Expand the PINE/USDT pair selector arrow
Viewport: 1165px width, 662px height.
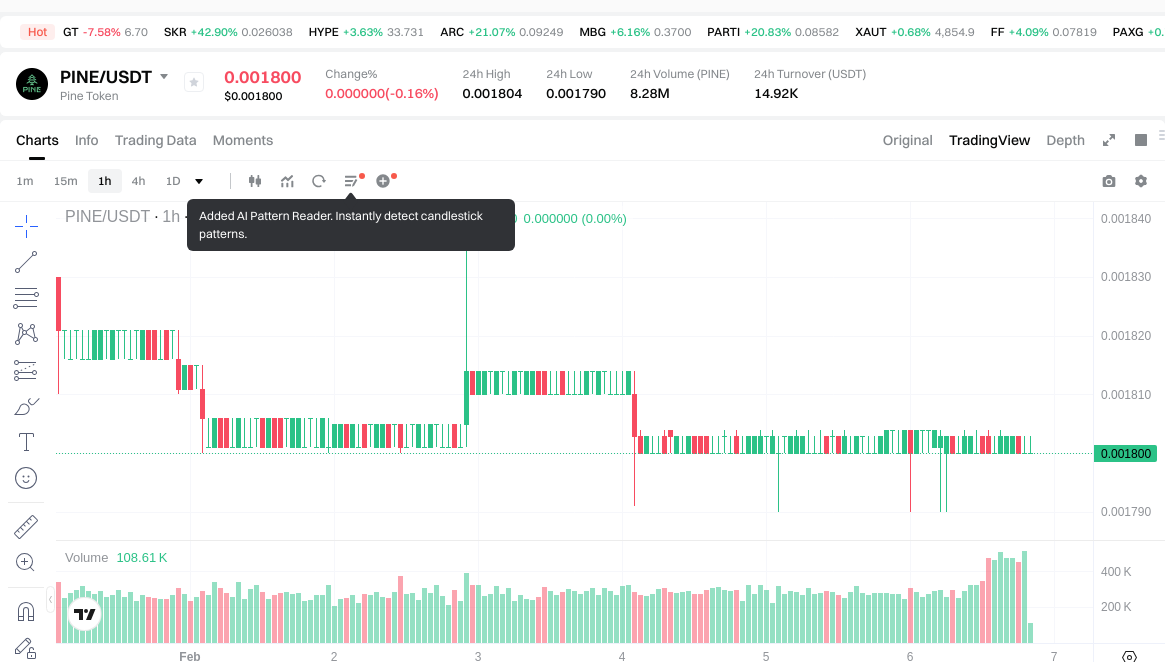click(164, 77)
